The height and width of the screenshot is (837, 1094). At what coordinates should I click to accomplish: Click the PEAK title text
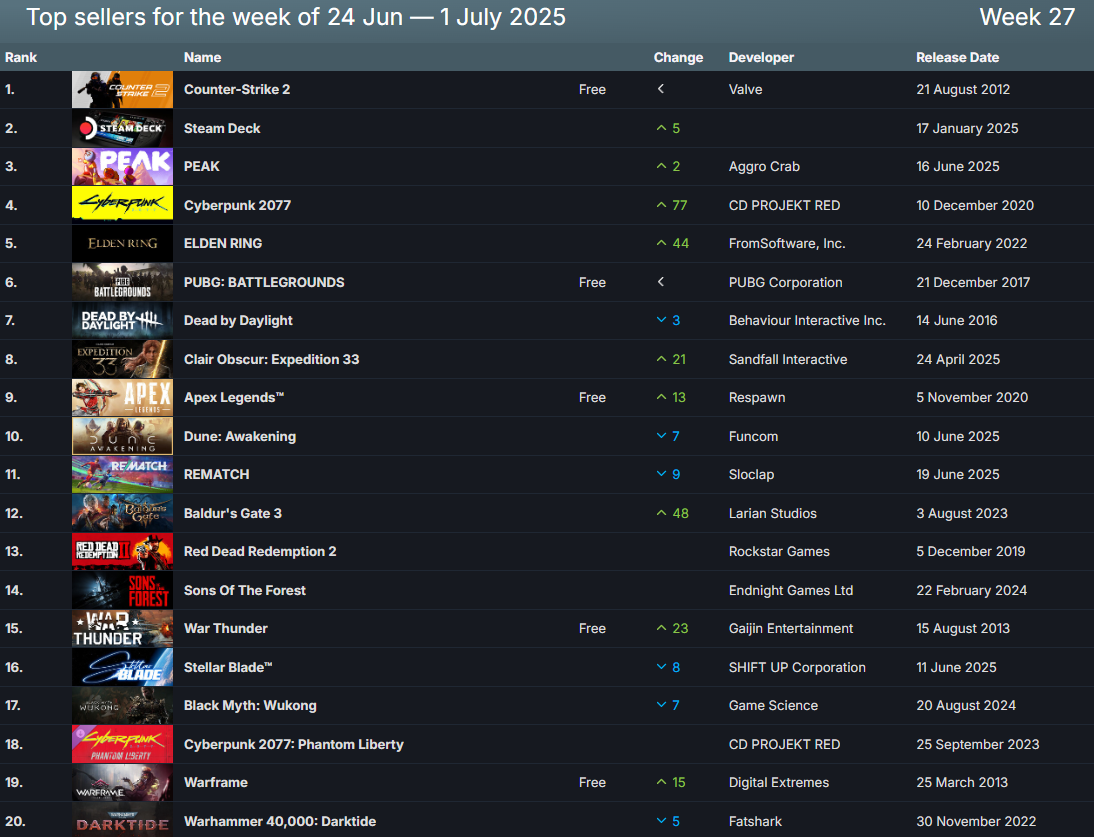point(202,167)
